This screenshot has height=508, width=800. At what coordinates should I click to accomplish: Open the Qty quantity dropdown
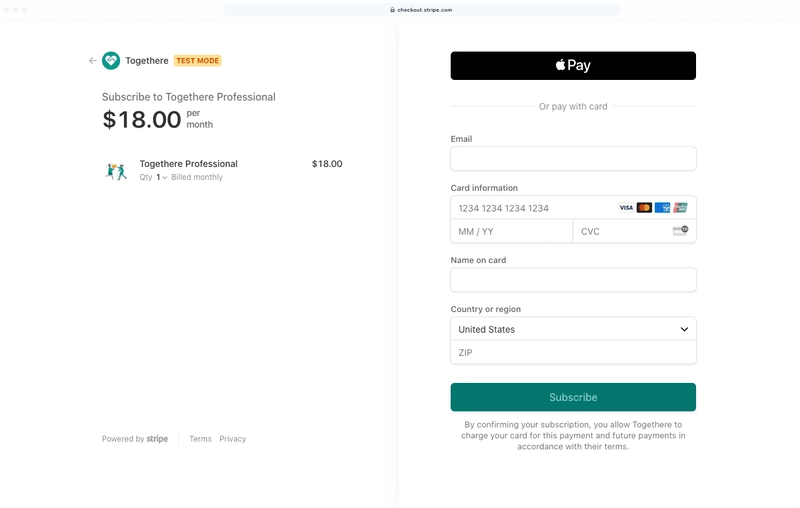[x=161, y=177]
